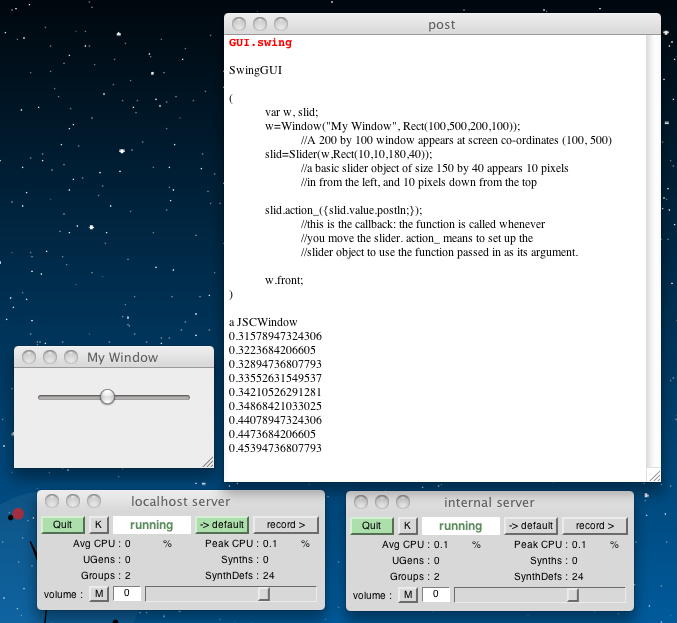This screenshot has width=677, height=623.
Task: Click the internal server volume number box
Action: 436,595
